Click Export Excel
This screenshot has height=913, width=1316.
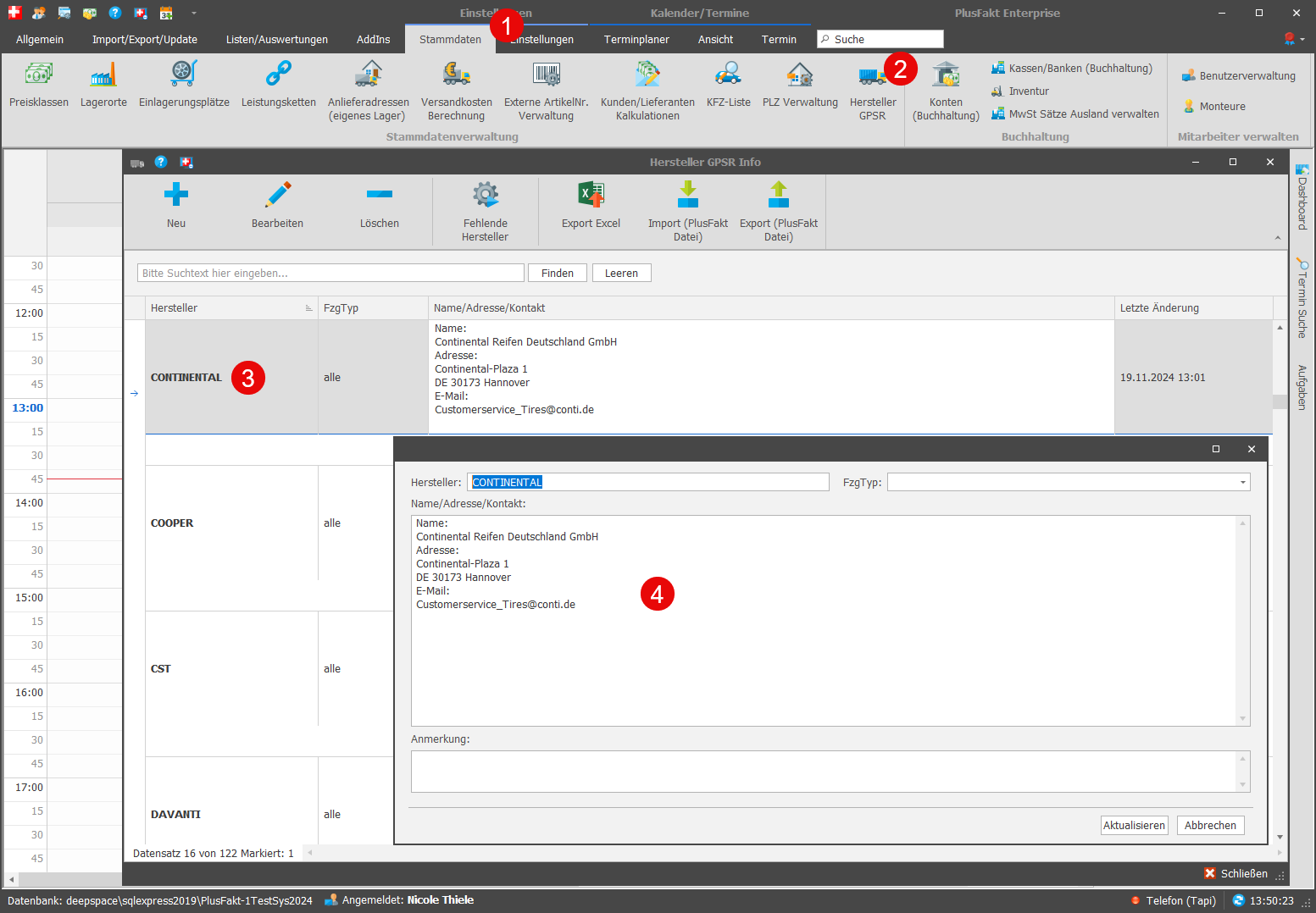(x=591, y=205)
